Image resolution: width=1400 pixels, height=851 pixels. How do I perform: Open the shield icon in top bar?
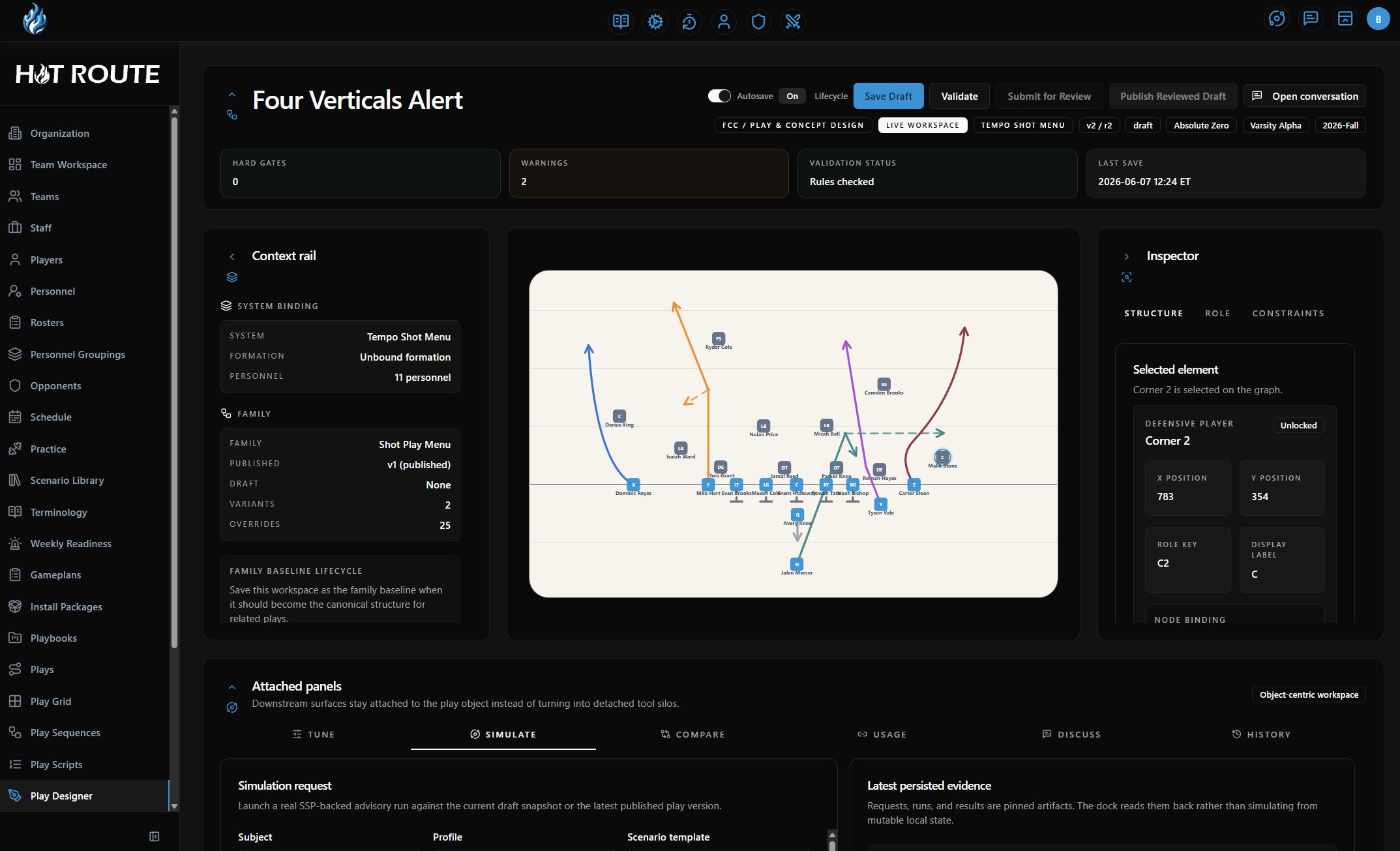758,22
